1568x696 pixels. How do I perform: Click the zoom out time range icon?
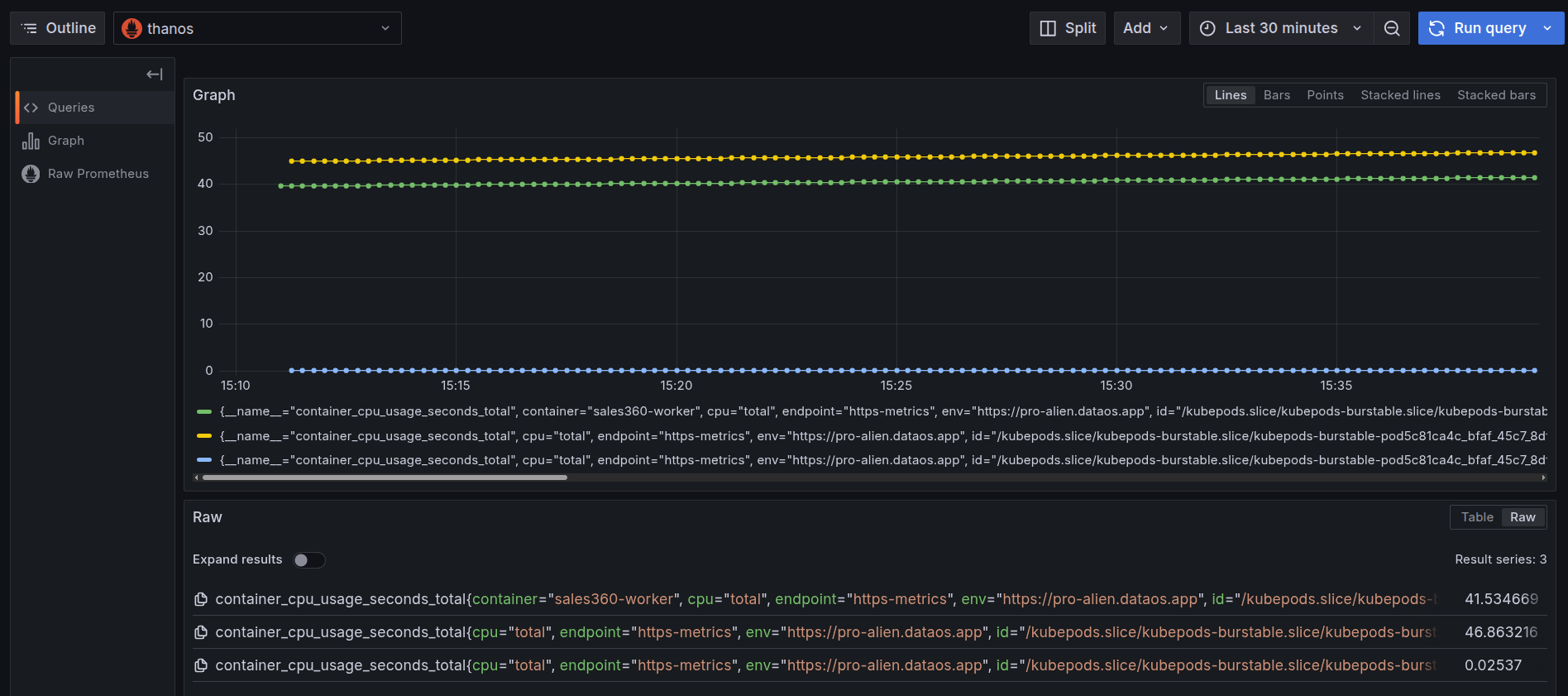[x=1392, y=28]
